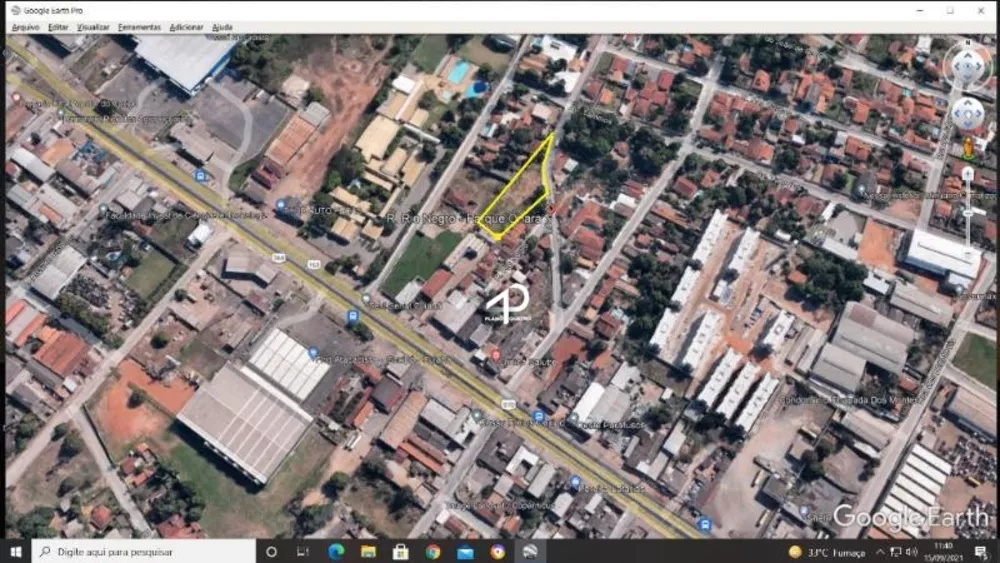This screenshot has width=1000, height=563.
Task: Click the red place pin at the map's left edge
Action: pyautogui.click(x=16, y=99)
